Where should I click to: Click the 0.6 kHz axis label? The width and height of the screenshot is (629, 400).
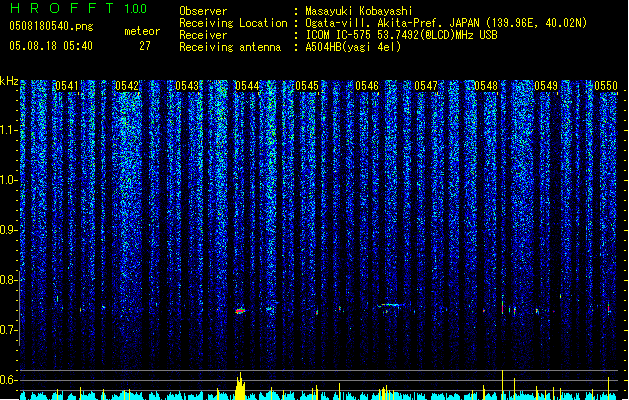coord(8,380)
